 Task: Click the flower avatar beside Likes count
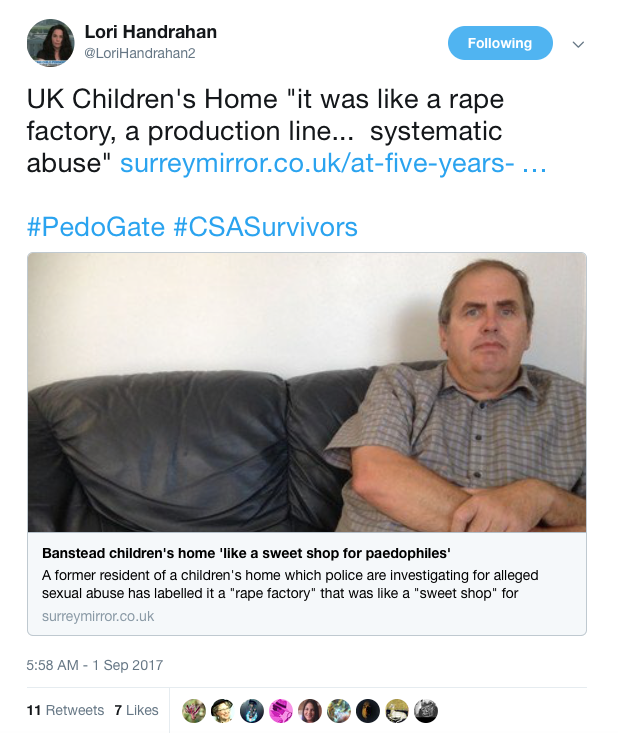[x=194, y=710]
